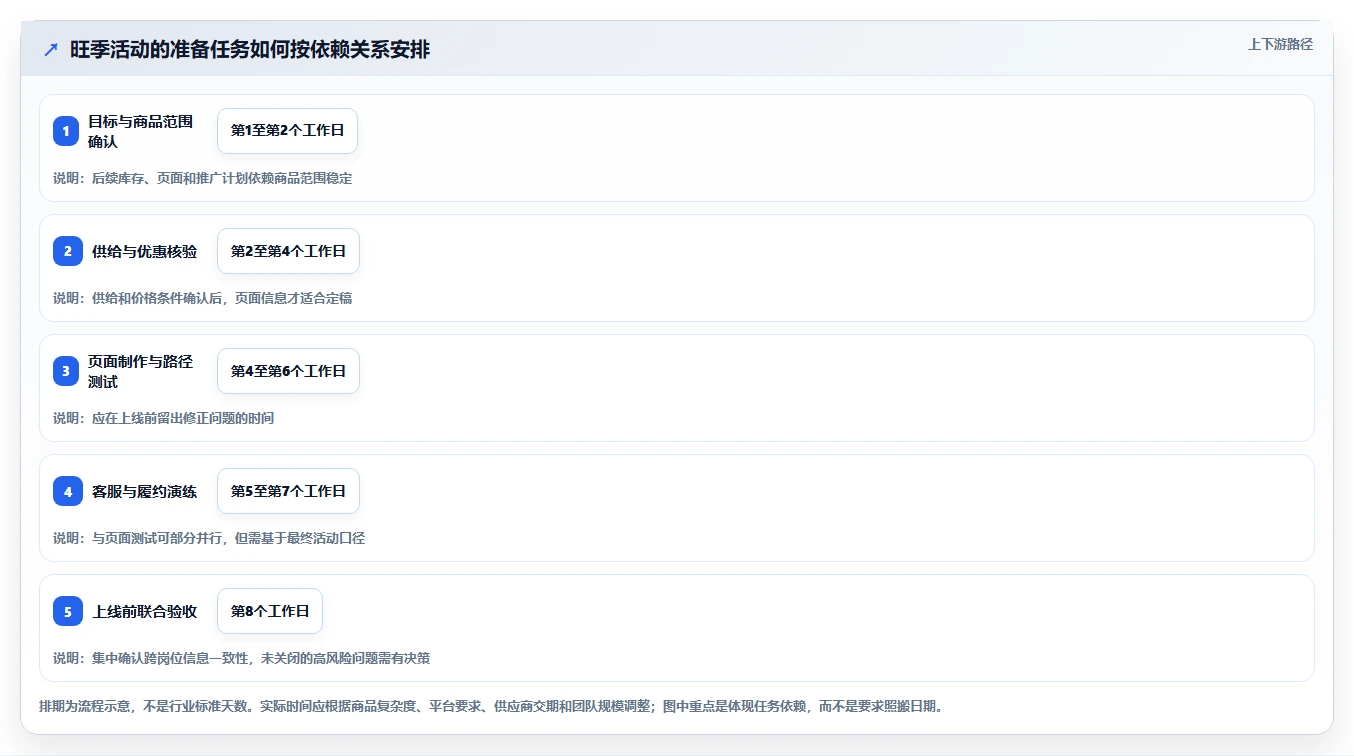
Task: Click the footer disclaimer starting 排期为流程示意
Action: coord(491,706)
